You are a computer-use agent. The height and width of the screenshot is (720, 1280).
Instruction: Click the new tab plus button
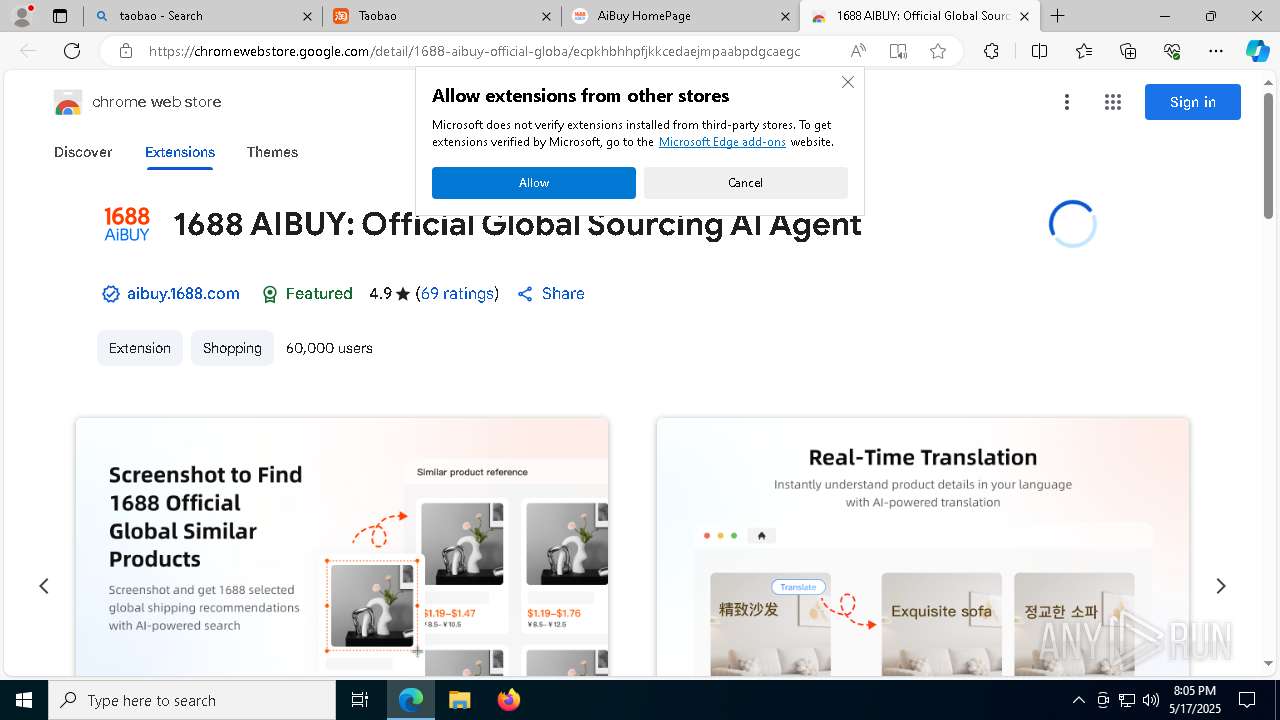pos(1057,16)
